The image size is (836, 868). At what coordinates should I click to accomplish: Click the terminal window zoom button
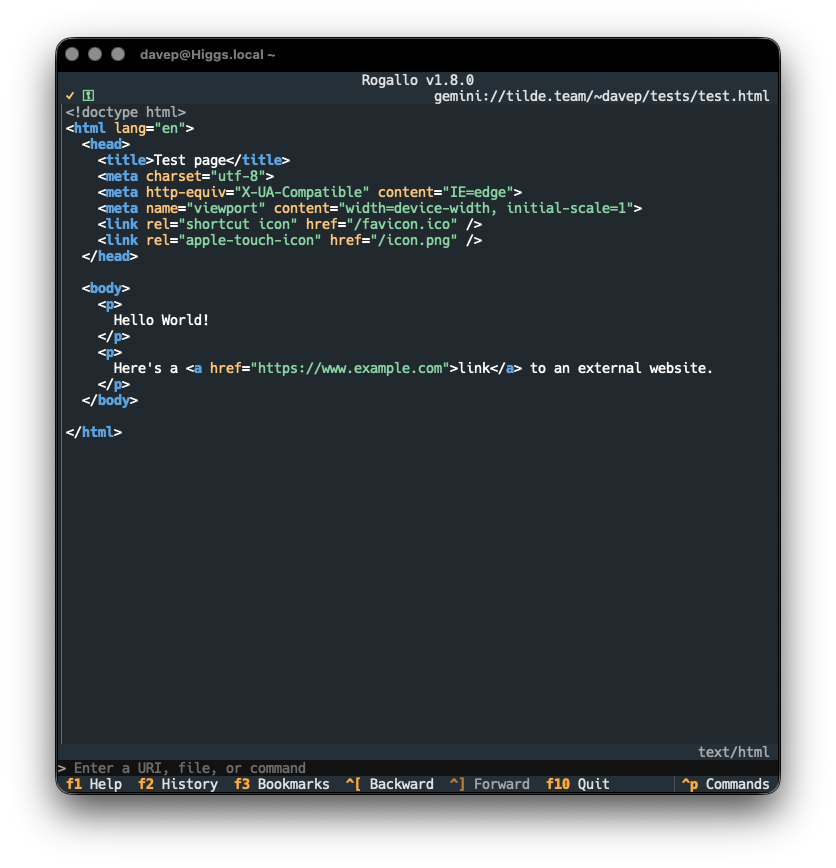click(118, 54)
